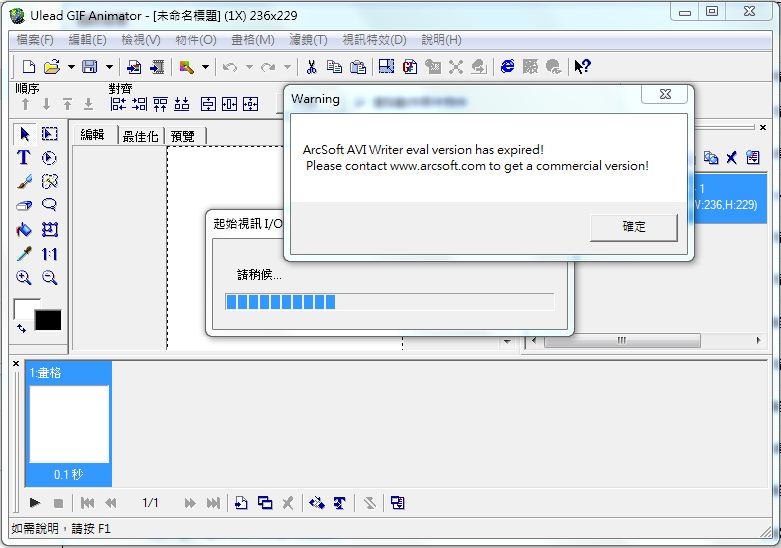Screen dimensions: 781x548
Task: Select the Lasso selection tool
Action: [x=49, y=204]
